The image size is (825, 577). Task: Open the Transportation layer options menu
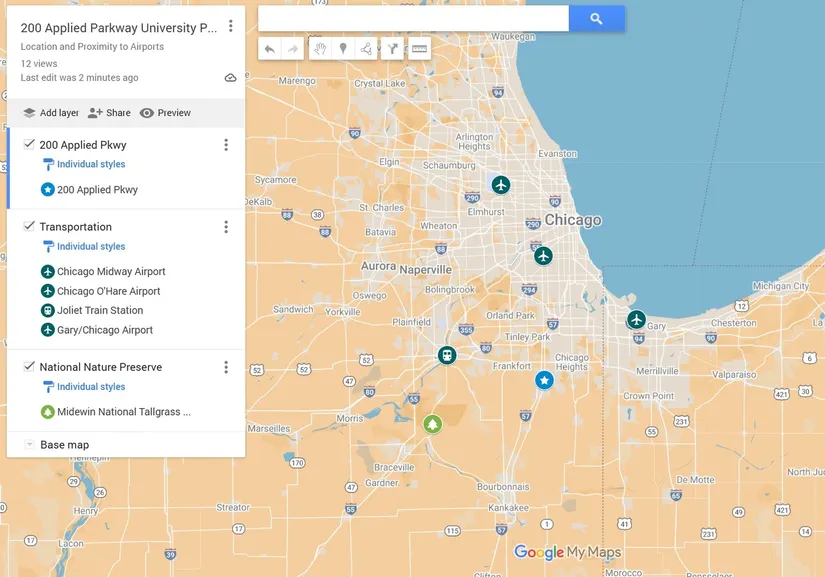pyautogui.click(x=226, y=227)
